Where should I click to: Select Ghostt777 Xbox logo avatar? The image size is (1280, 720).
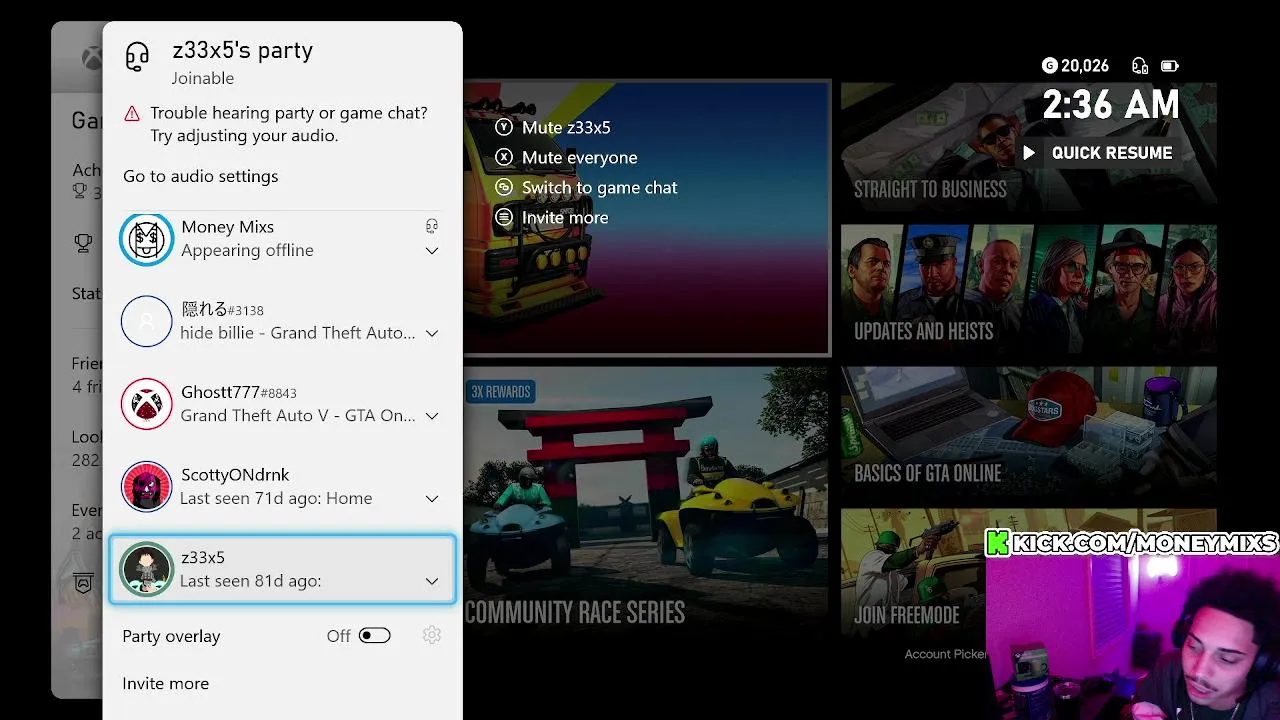[147, 404]
